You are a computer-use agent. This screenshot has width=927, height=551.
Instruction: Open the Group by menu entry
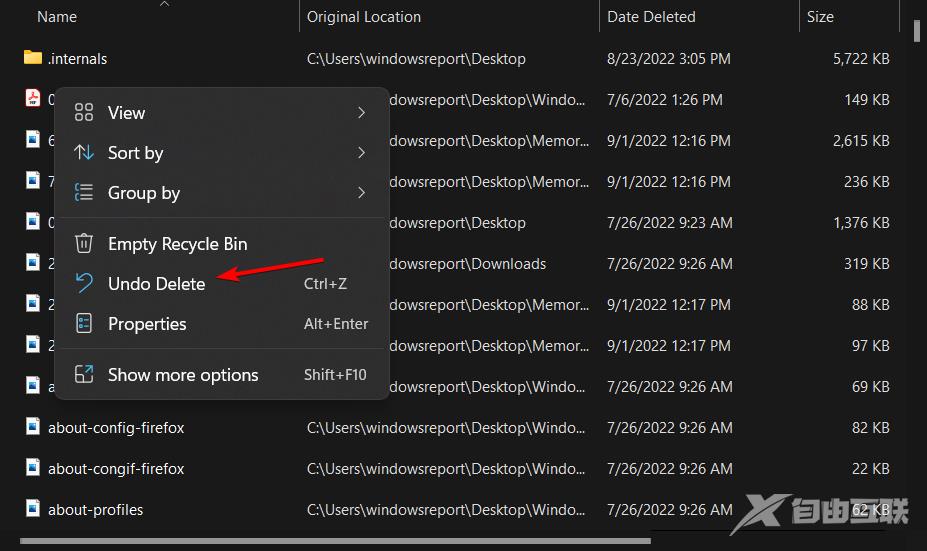pos(221,193)
